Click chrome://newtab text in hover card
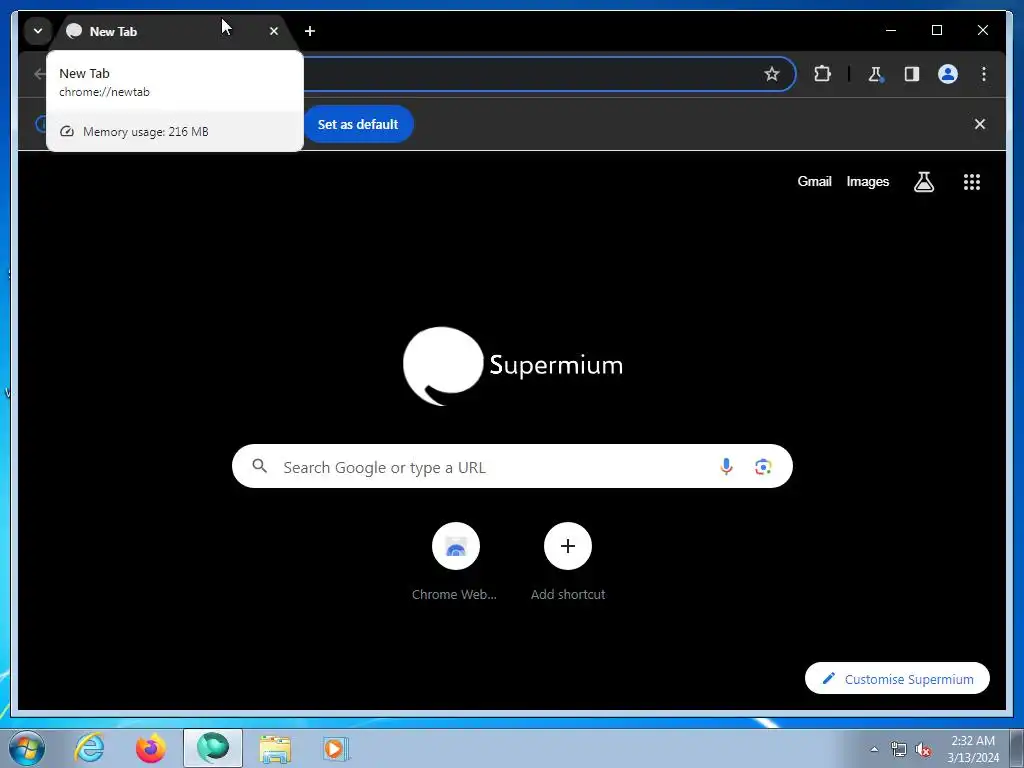The height and width of the screenshot is (768, 1024). point(104,92)
